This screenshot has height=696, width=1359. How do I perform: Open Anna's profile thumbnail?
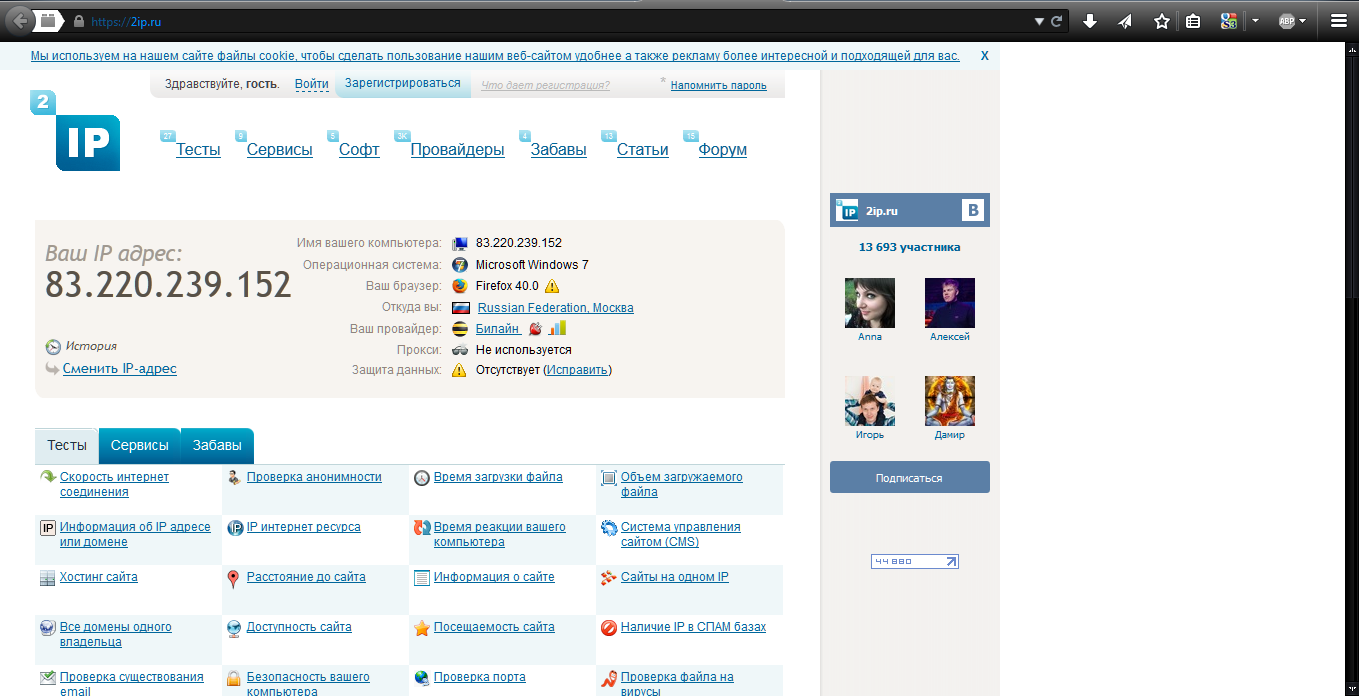(x=870, y=303)
